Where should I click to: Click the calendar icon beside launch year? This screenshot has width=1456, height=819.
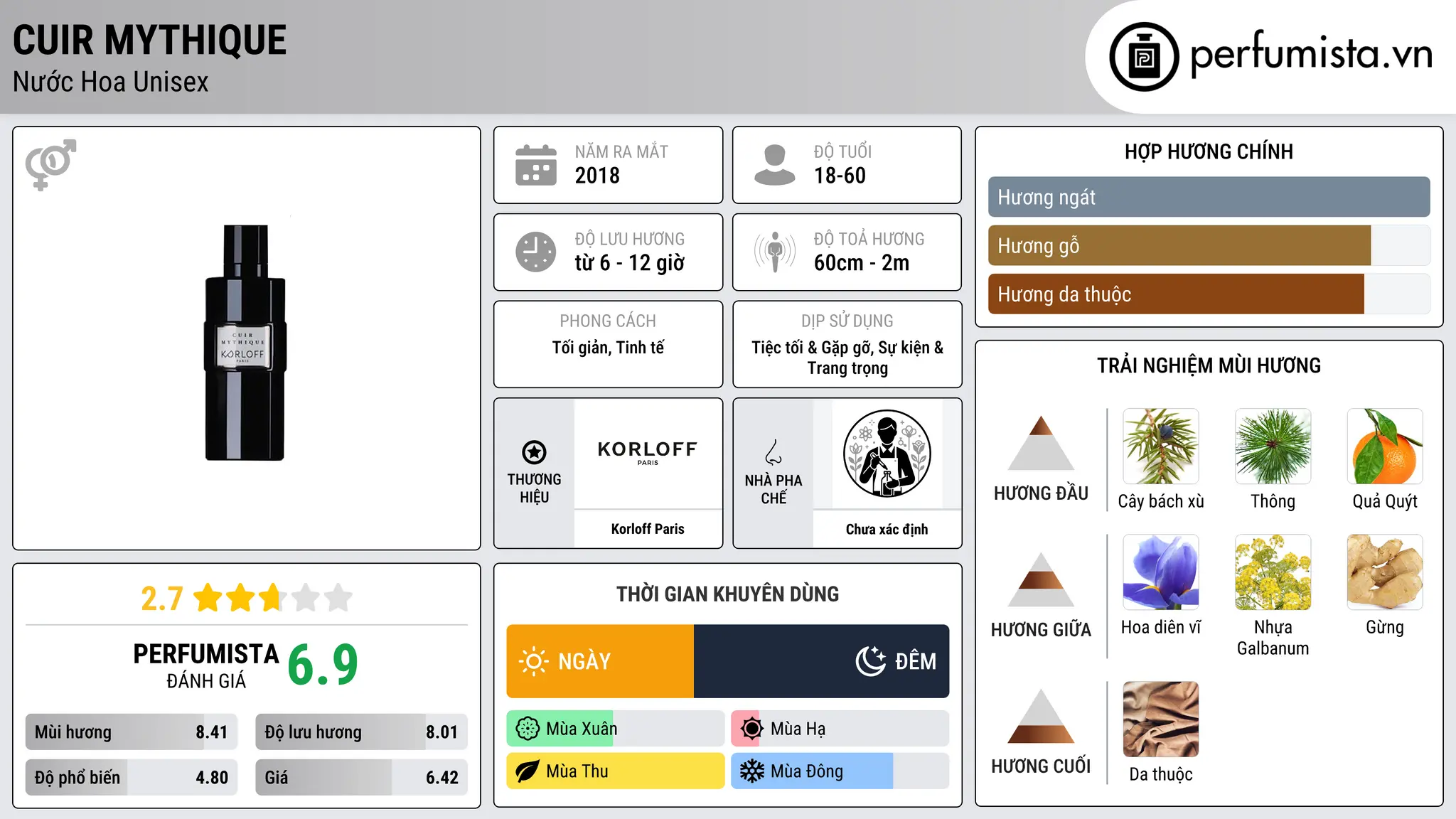tap(536, 165)
